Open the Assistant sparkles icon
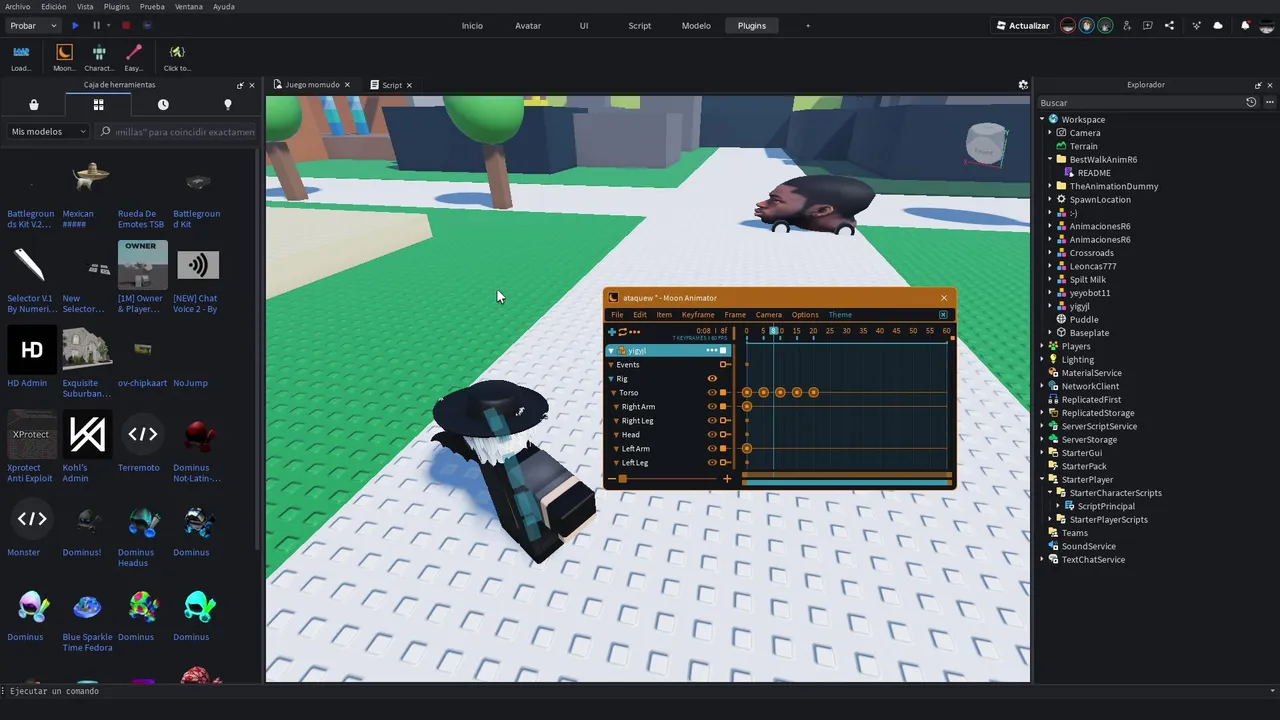Screen dimensions: 1280x720 tap(1197, 25)
